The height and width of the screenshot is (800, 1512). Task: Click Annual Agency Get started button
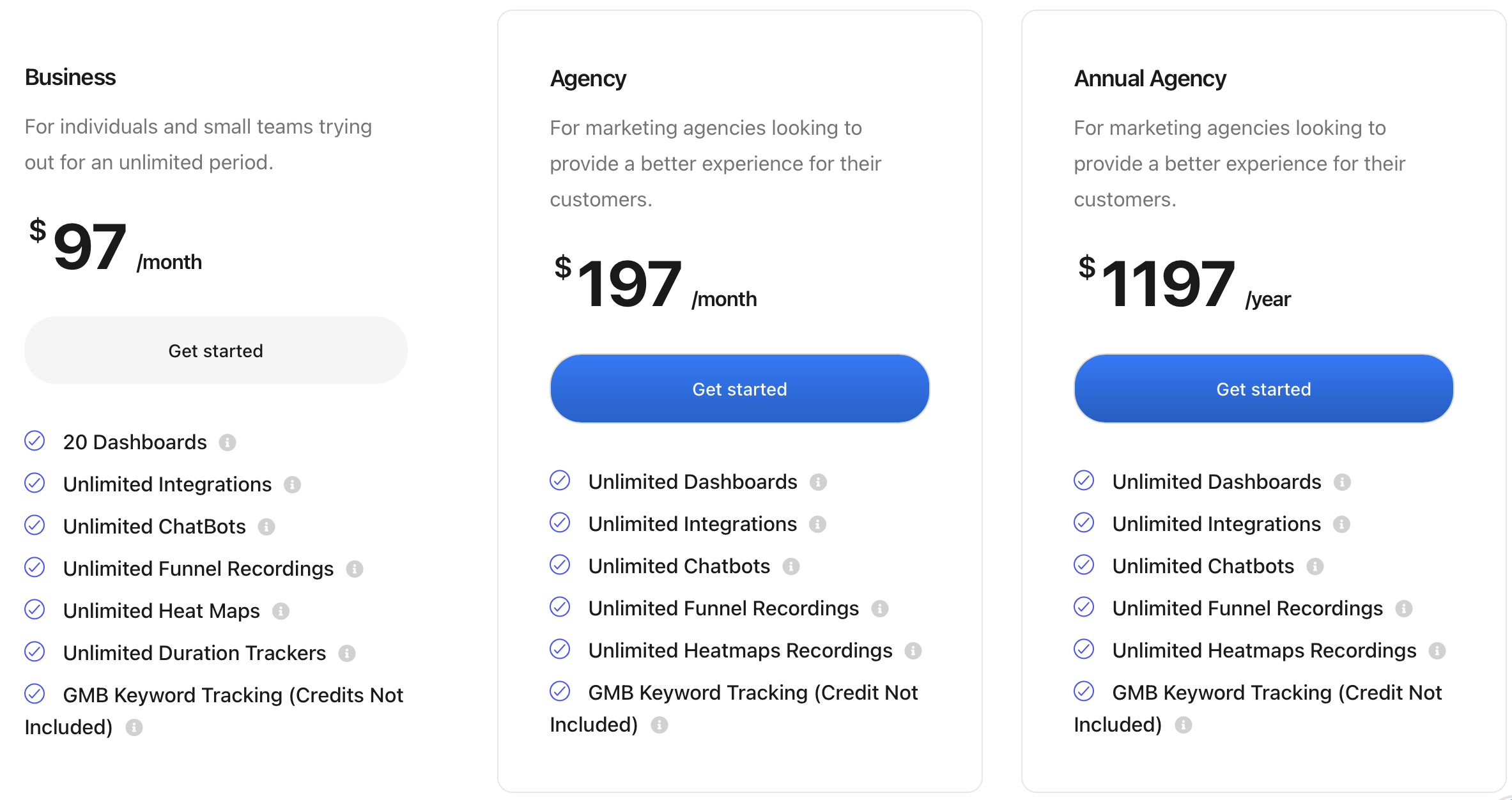pos(1263,388)
